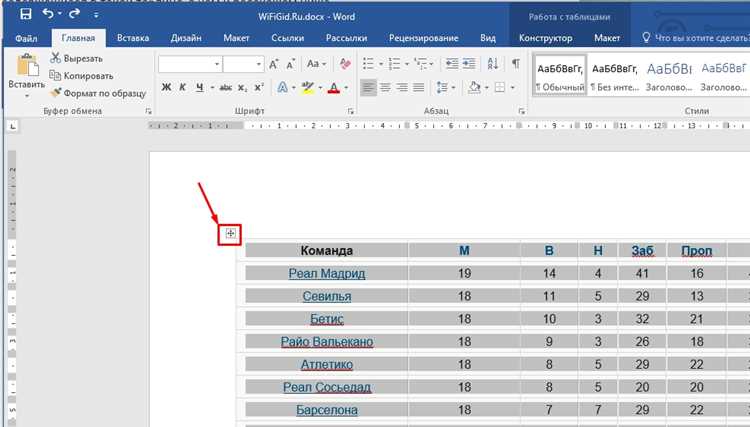Apply a multilevel list

pos(420,64)
